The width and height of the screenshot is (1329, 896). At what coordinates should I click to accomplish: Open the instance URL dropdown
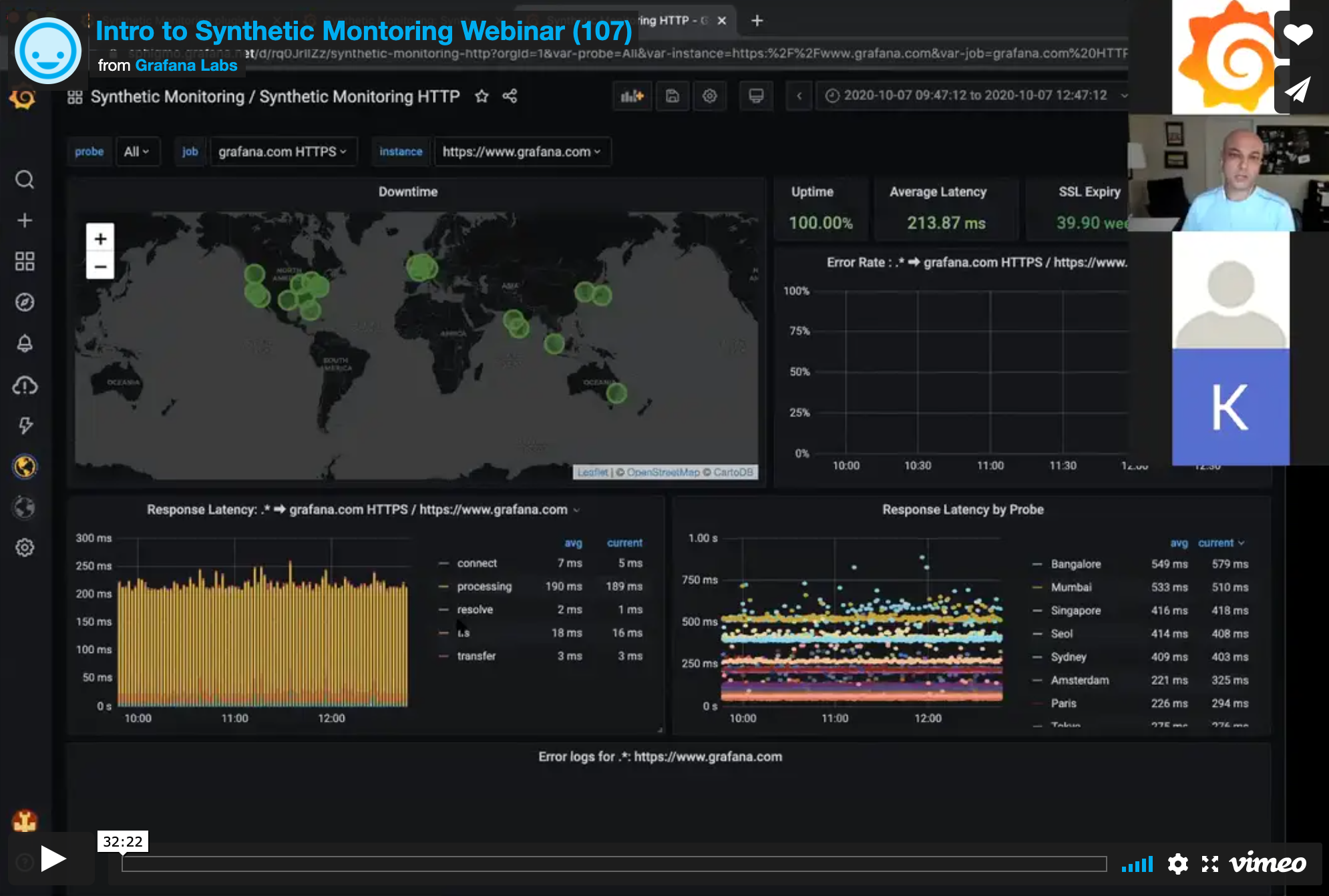[522, 152]
